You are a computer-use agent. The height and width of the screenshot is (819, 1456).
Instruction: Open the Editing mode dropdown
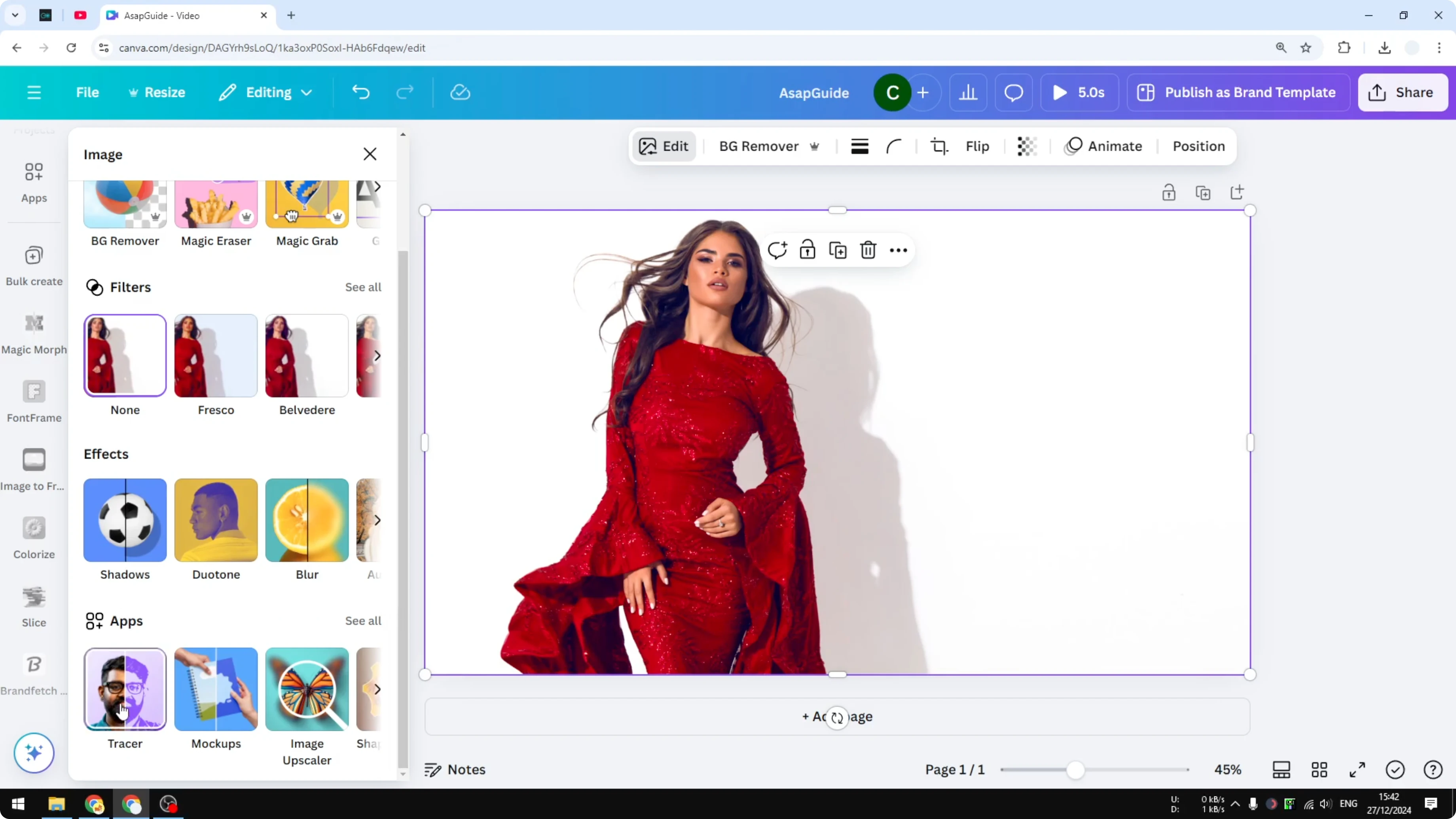[265, 92]
